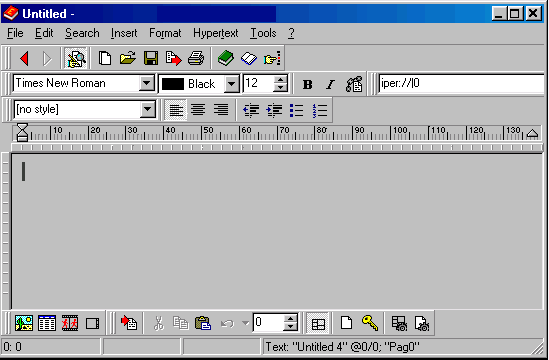Open the undo history dropdown arrow
549x360 pixels.
[x=245, y=323]
